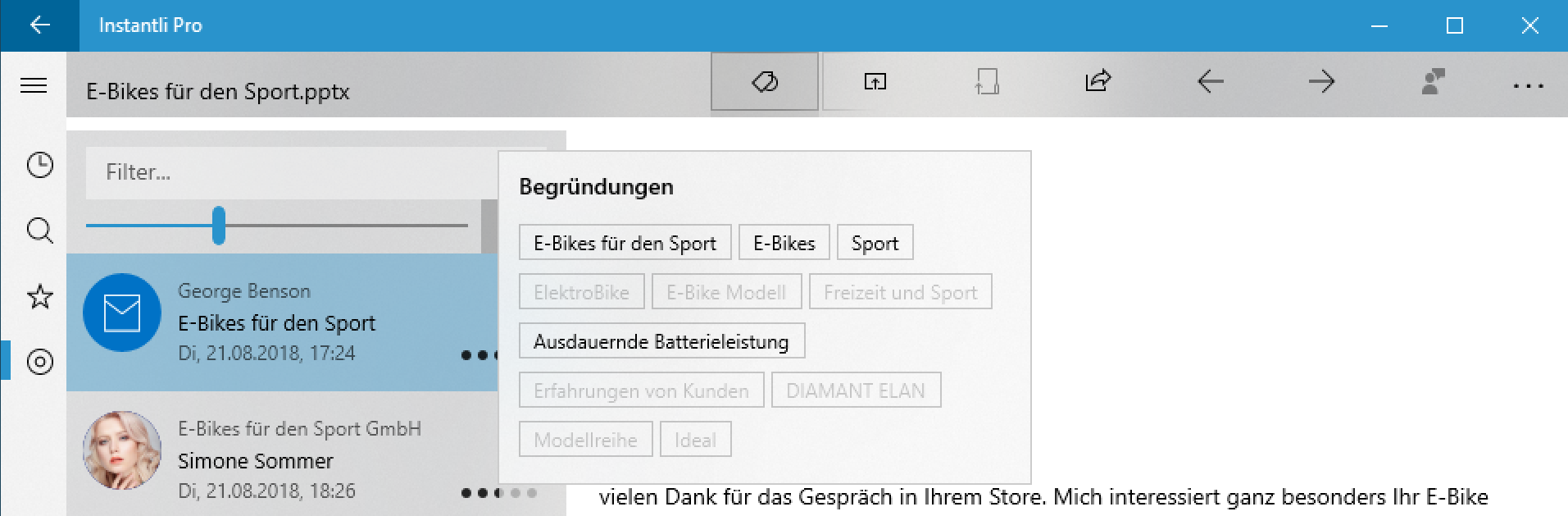Open George Benson email entry
The width and height of the screenshot is (1568, 516).
tap(282, 322)
